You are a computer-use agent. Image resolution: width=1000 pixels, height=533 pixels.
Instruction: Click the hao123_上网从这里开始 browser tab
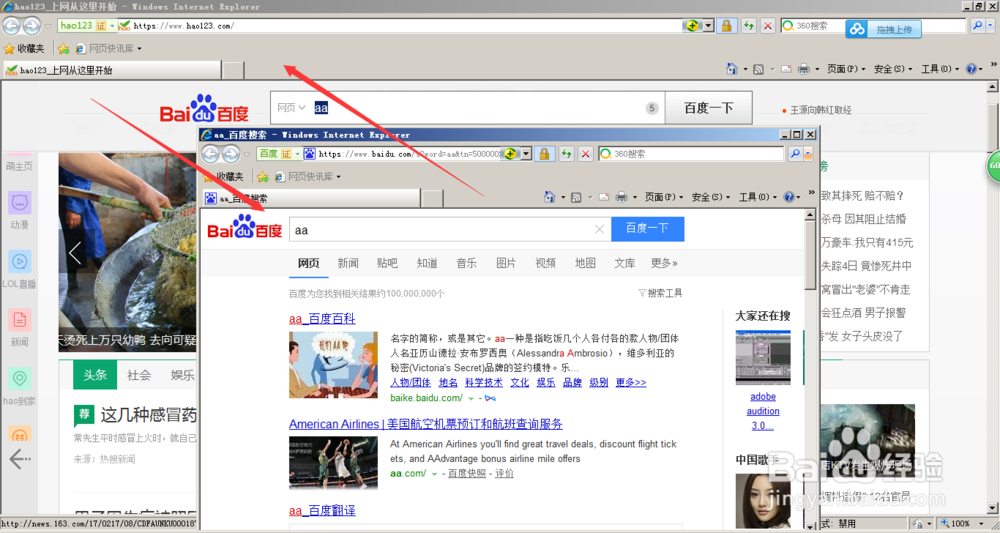112,70
